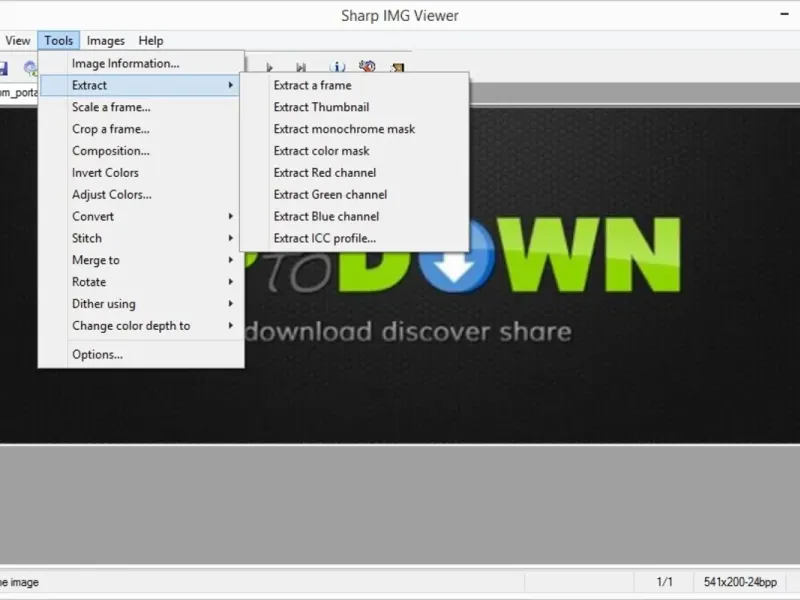Click the save floppy disk toolbar icon
This screenshot has width=800, height=600.
(3, 68)
